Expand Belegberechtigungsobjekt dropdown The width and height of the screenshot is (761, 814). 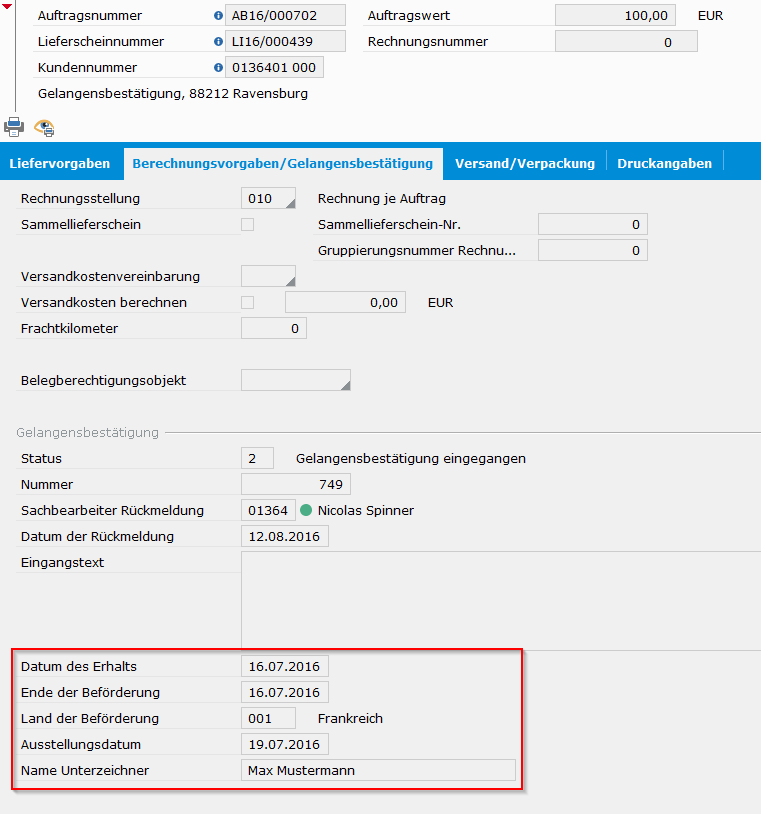(296, 380)
